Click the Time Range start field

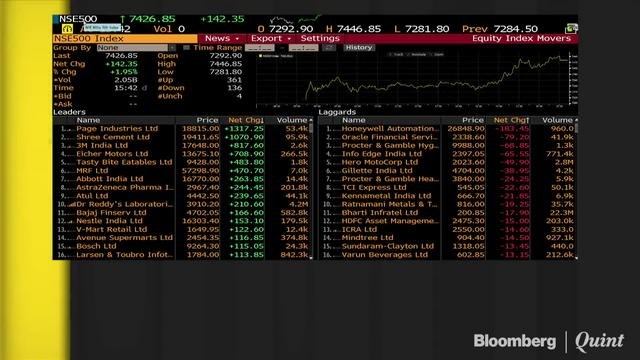260,48
